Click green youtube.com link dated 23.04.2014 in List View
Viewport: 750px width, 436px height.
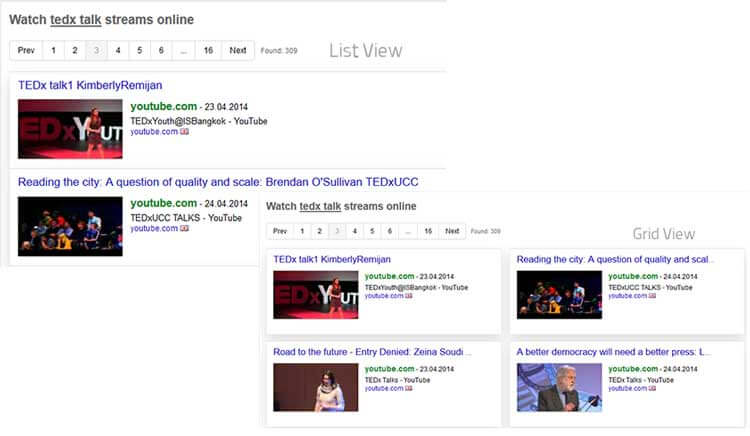pyautogui.click(x=164, y=106)
